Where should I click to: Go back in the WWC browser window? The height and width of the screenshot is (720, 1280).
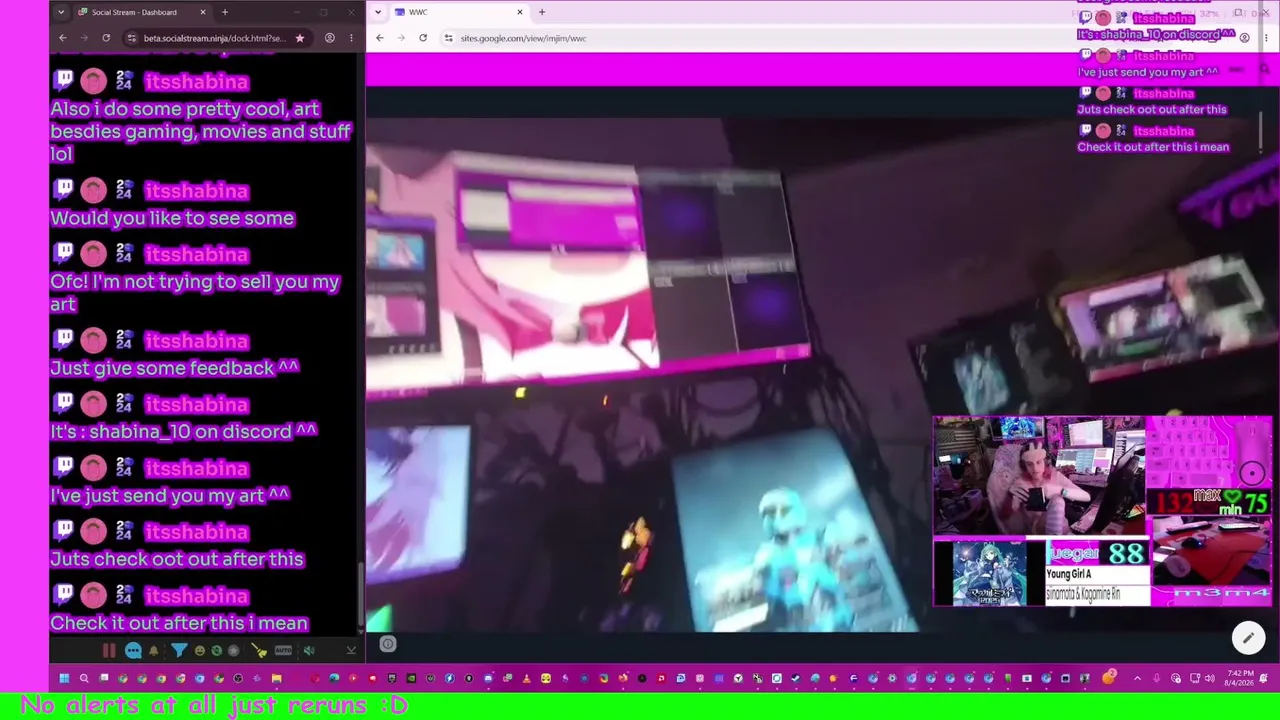click(380, 38)
